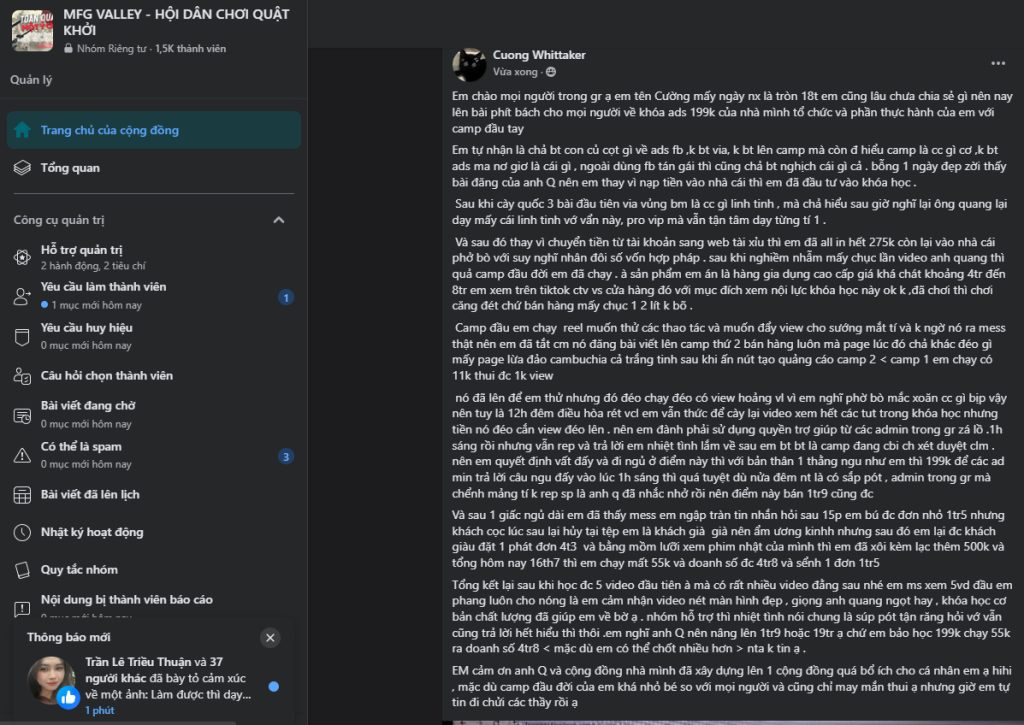Click the Yêu cầu làm thành viên icon
1024x725 pixels.
click(x=22, y=296)
